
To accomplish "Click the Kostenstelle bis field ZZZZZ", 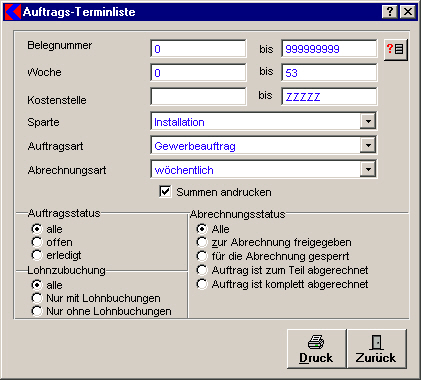I will (x=329, y=96).
